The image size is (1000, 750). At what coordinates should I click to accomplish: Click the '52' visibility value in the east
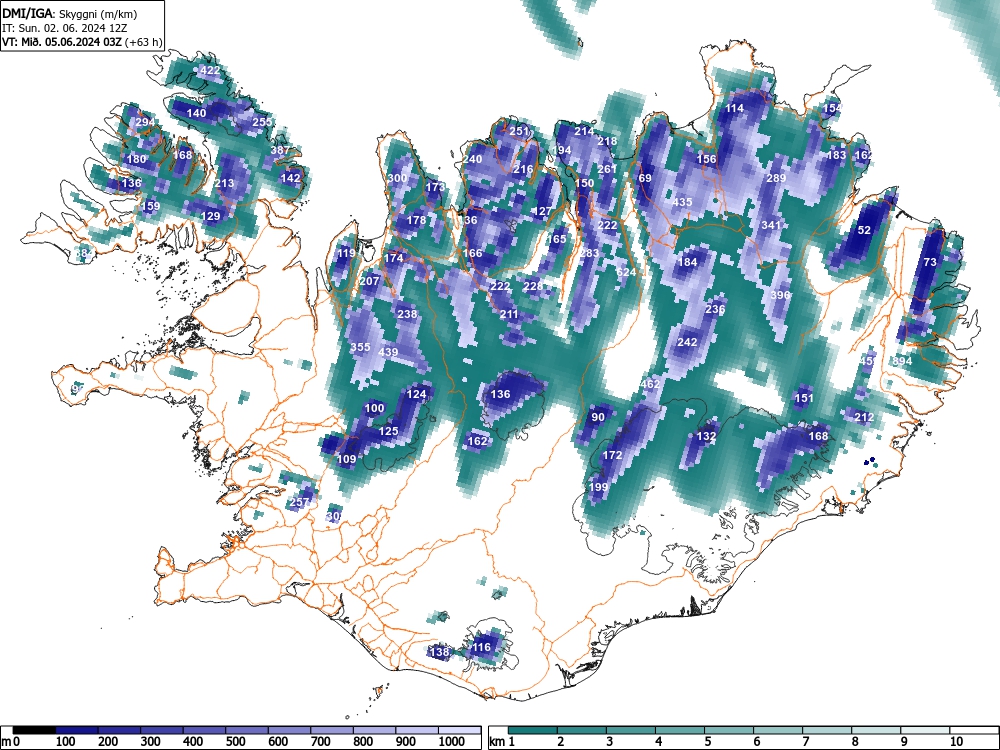864,230
